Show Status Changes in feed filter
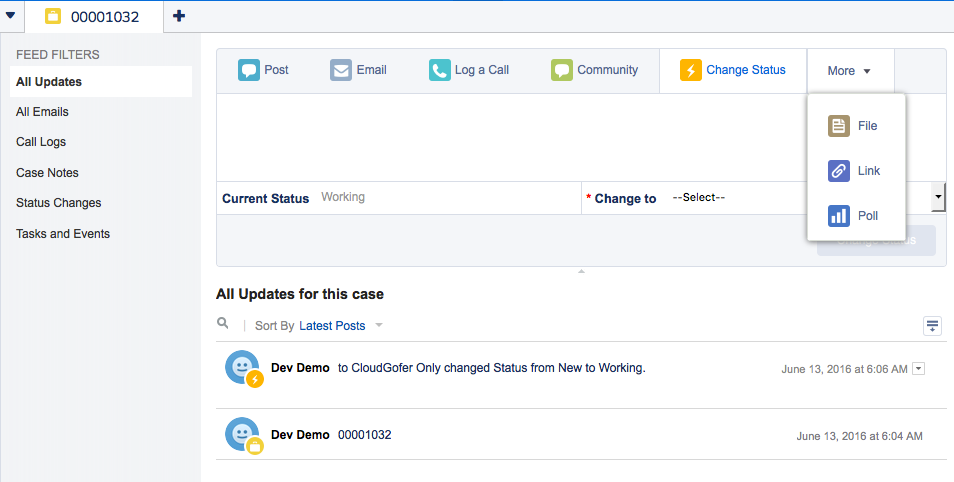Image resolution: width=954 pixels, height=482 pixels. [58, 203]
